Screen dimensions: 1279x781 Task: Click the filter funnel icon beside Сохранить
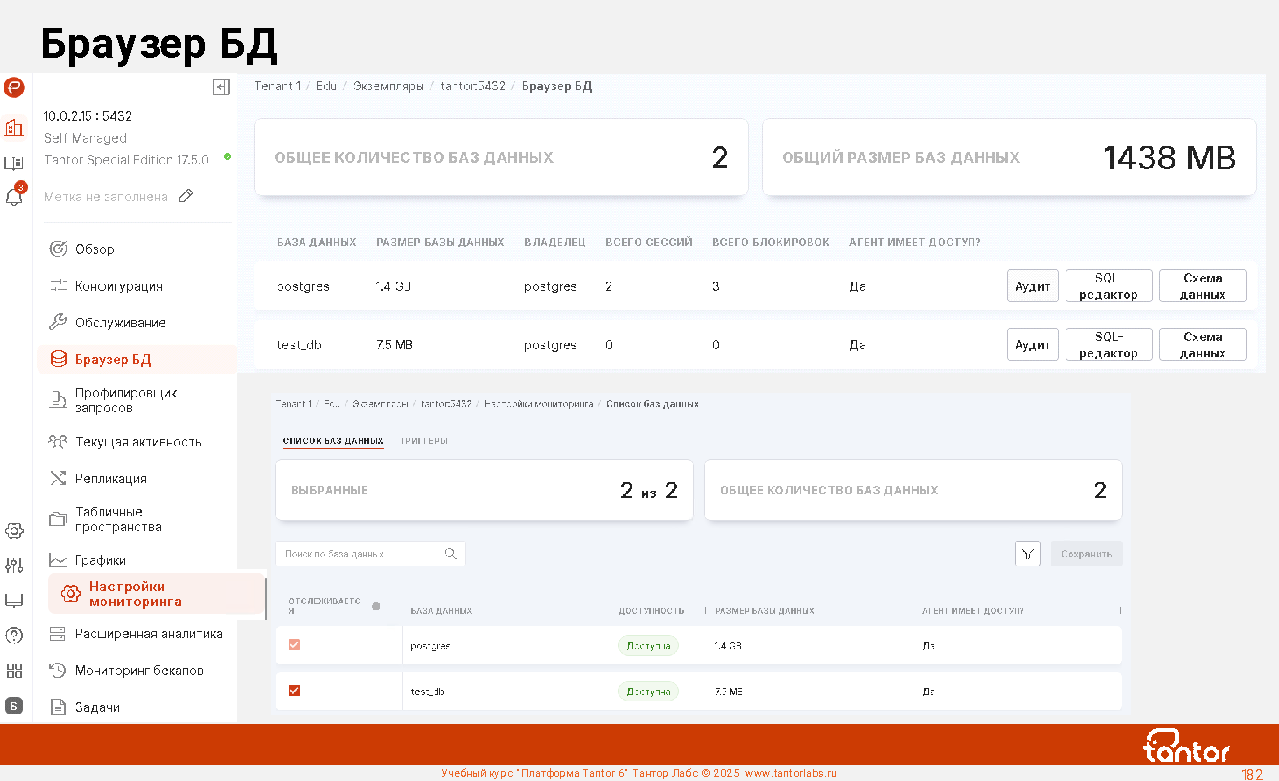point(1027,553)
